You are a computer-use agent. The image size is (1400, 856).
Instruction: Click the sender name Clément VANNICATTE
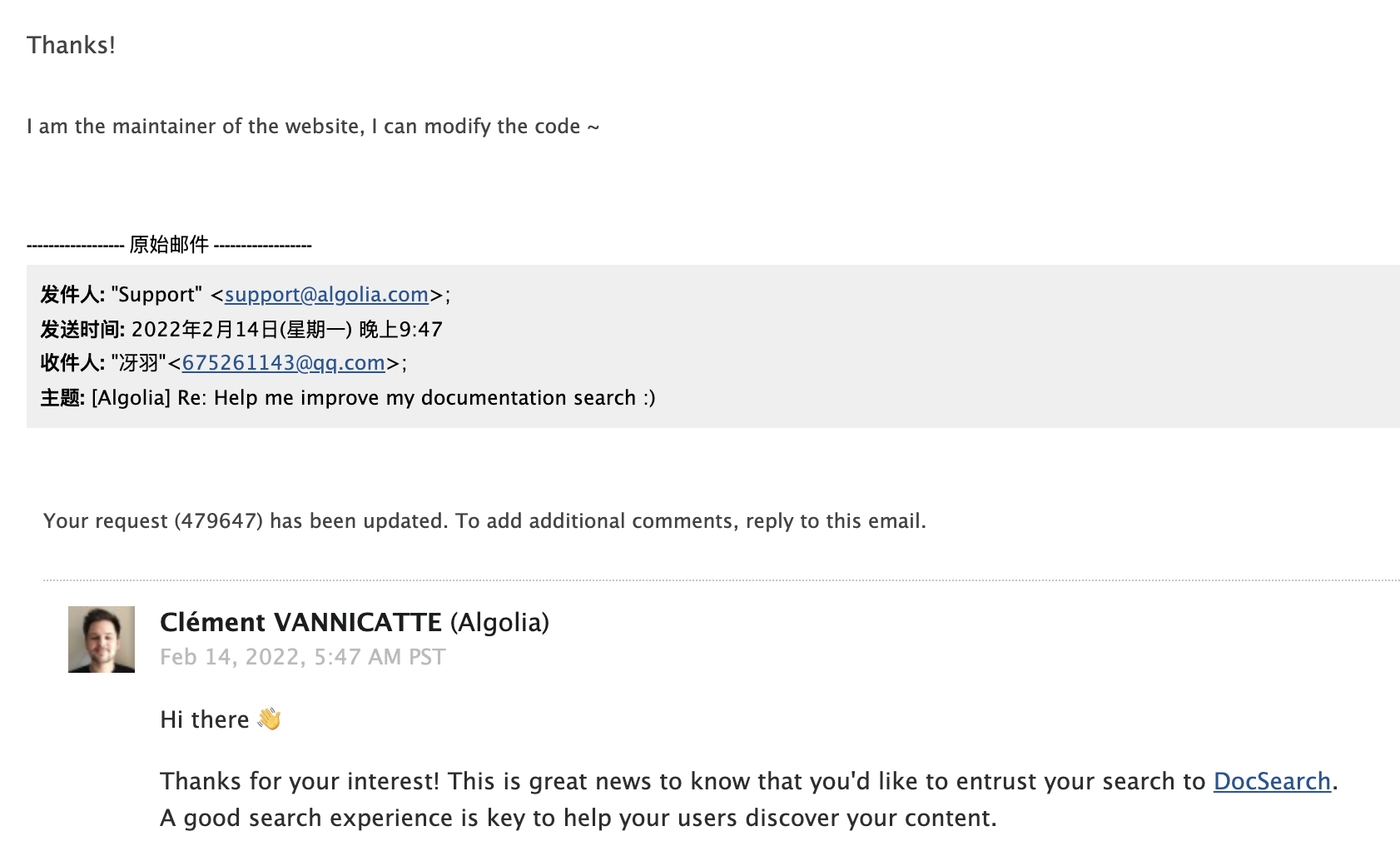pos(300,622)
